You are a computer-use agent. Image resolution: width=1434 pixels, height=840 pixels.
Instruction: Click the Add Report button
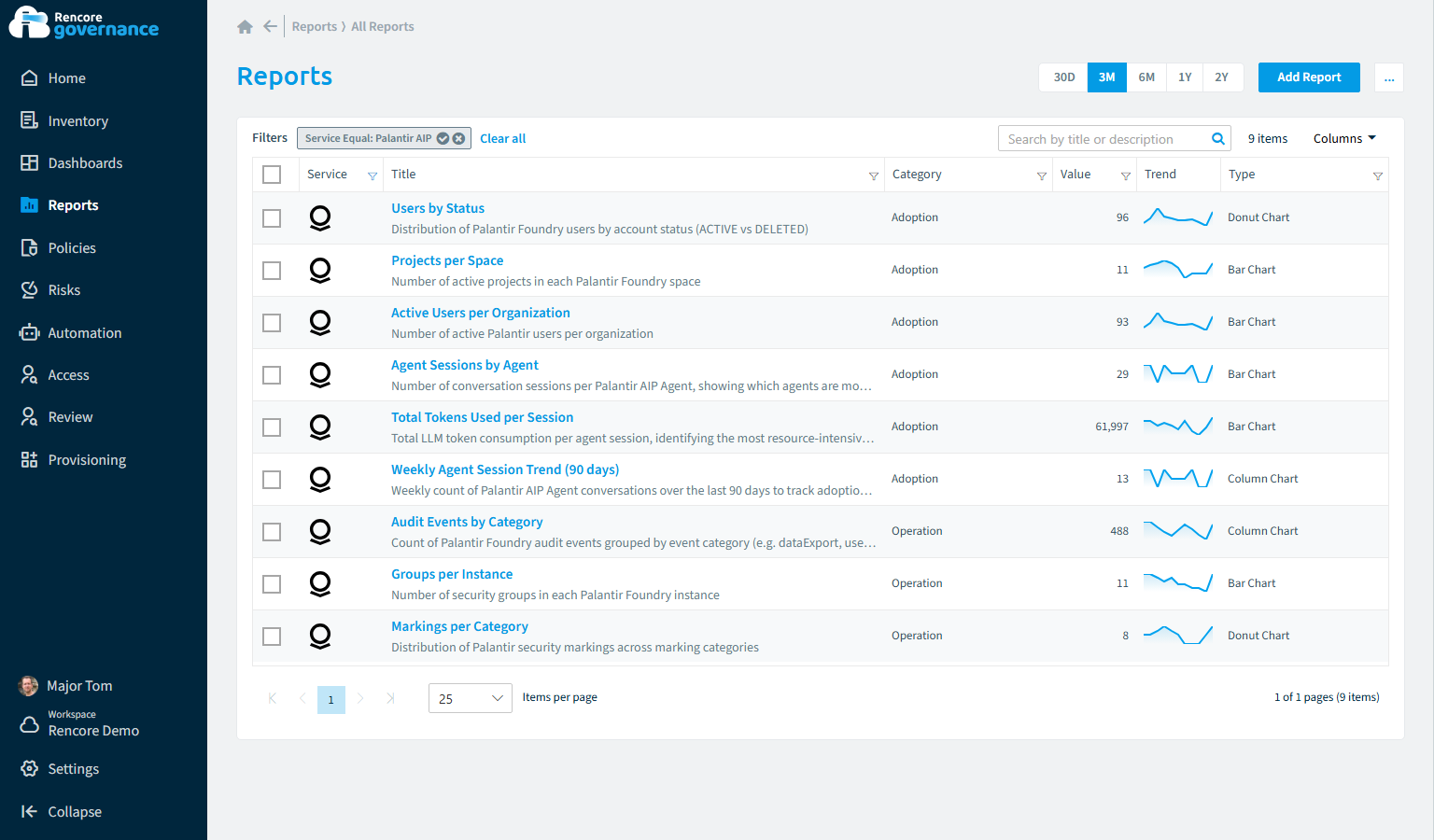1309,77
